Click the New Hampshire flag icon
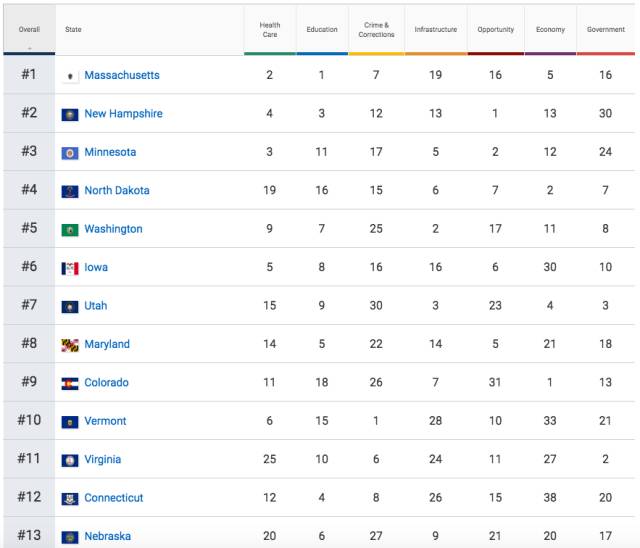This screenshot has height=548, width=640. tap(70, 114)
